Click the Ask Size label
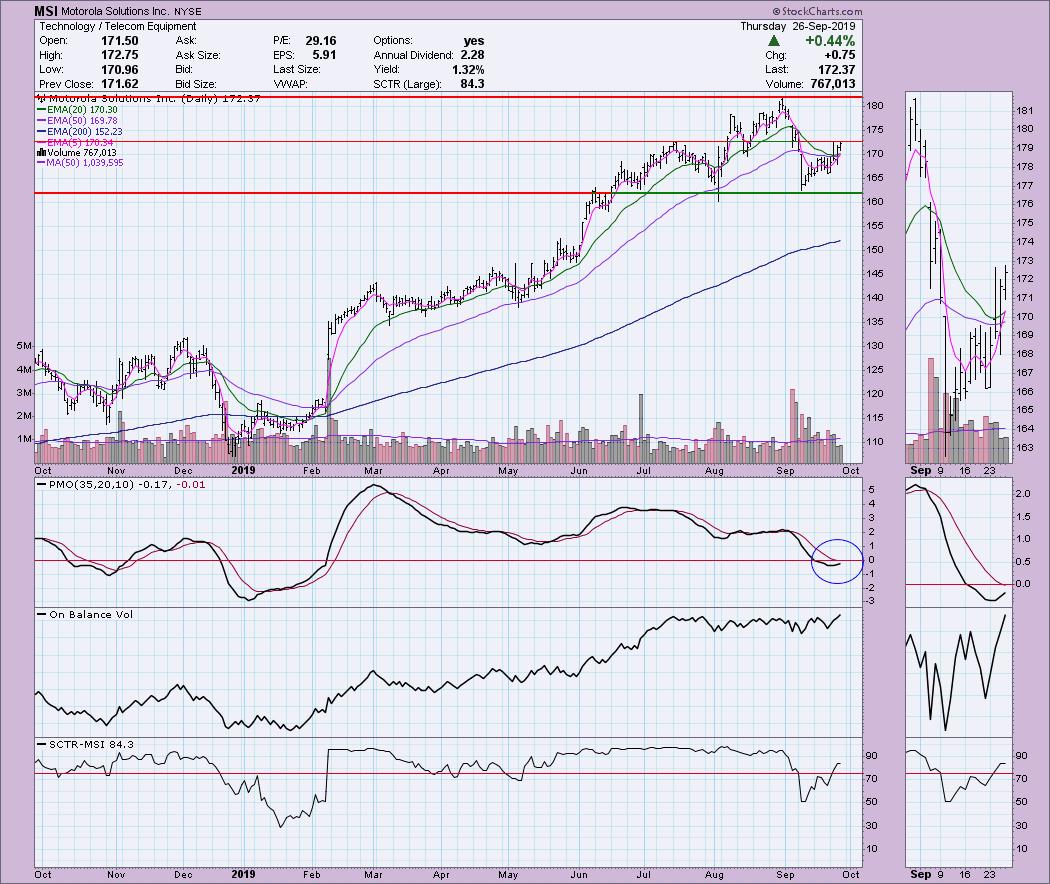 pos(198,55)
